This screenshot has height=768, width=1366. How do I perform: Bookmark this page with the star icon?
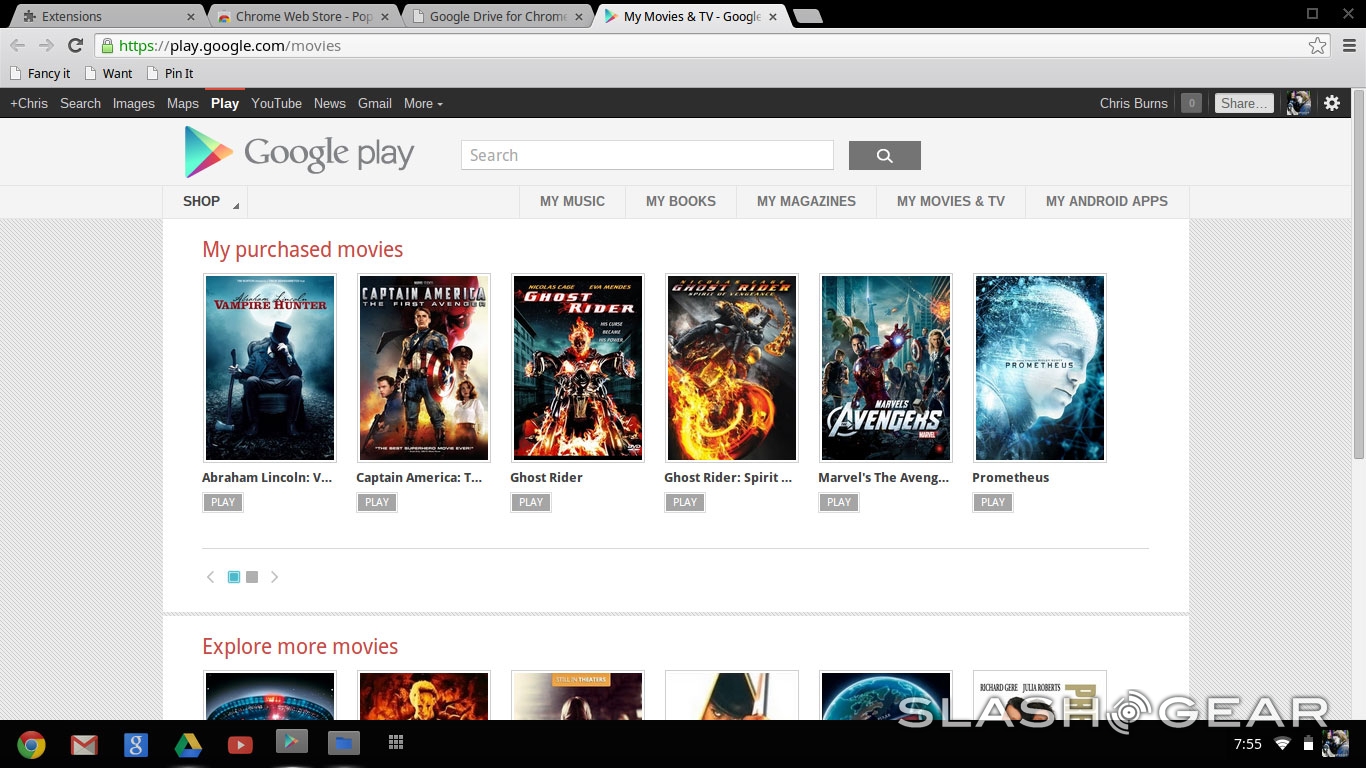click(x=1317, y=46)
